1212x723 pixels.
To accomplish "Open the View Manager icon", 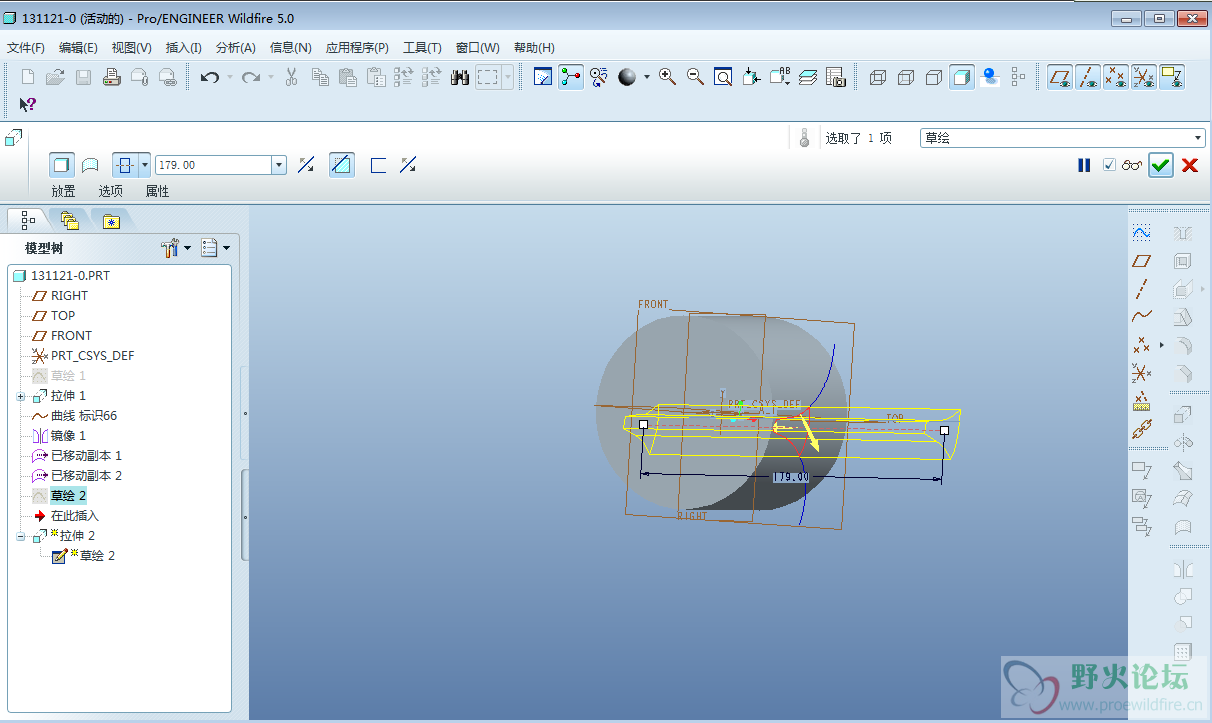I will pos(836,77).
